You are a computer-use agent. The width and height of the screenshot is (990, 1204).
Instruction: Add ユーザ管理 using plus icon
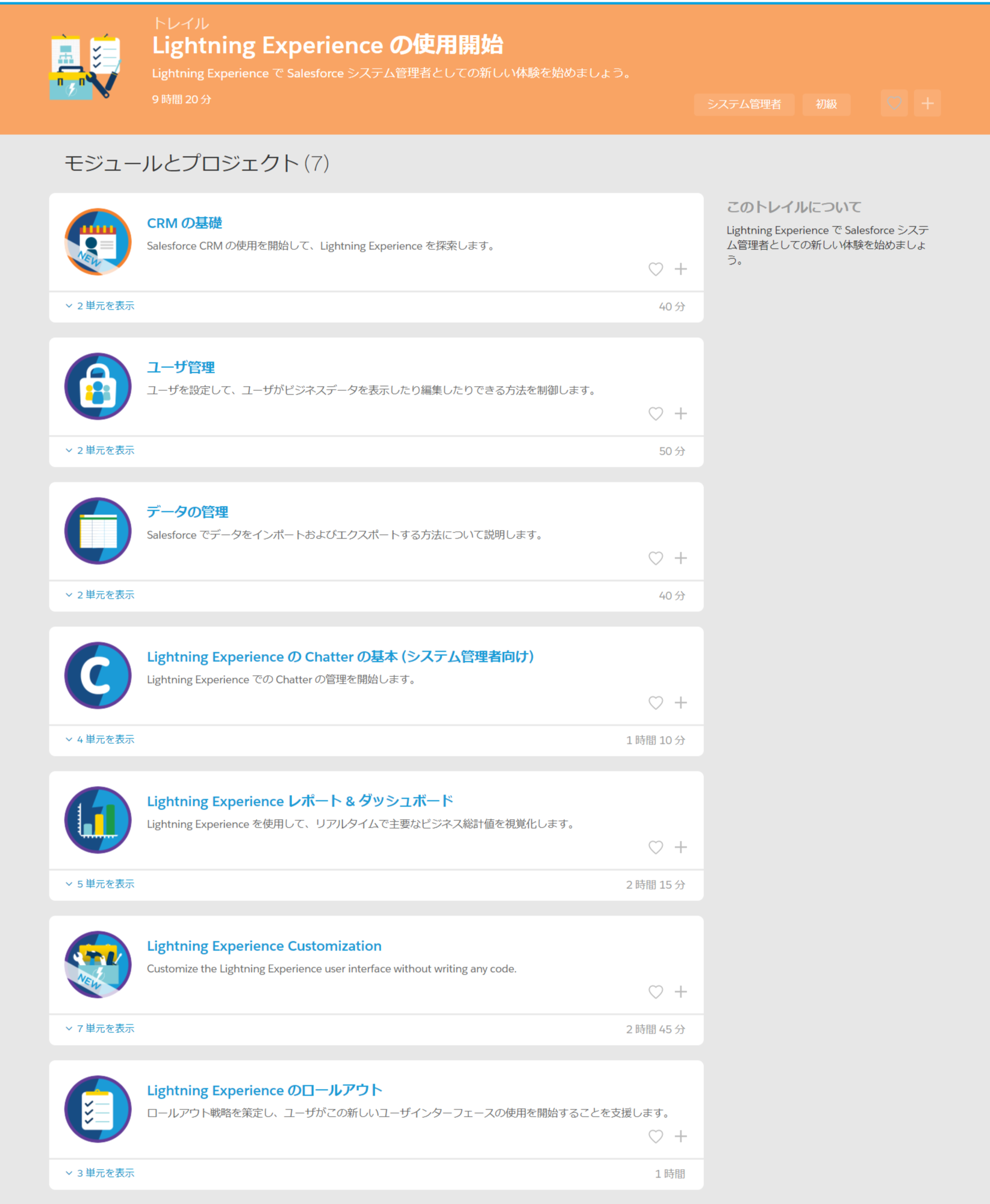(x=680, y=413)
